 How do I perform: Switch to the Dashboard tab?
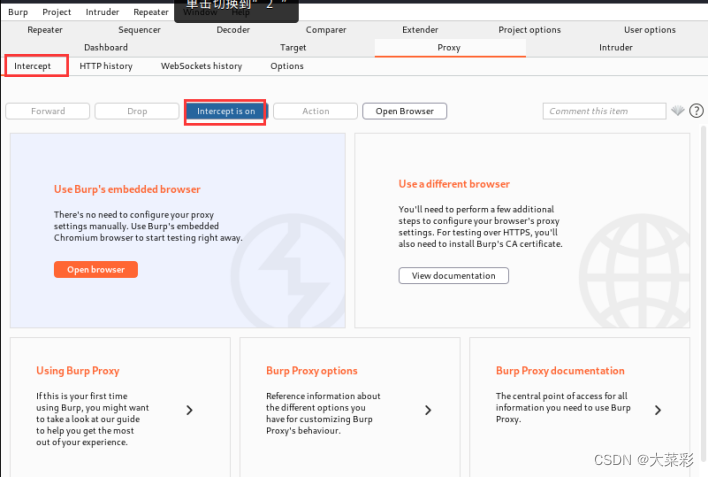pyautogui.click(x=106, y=47)
